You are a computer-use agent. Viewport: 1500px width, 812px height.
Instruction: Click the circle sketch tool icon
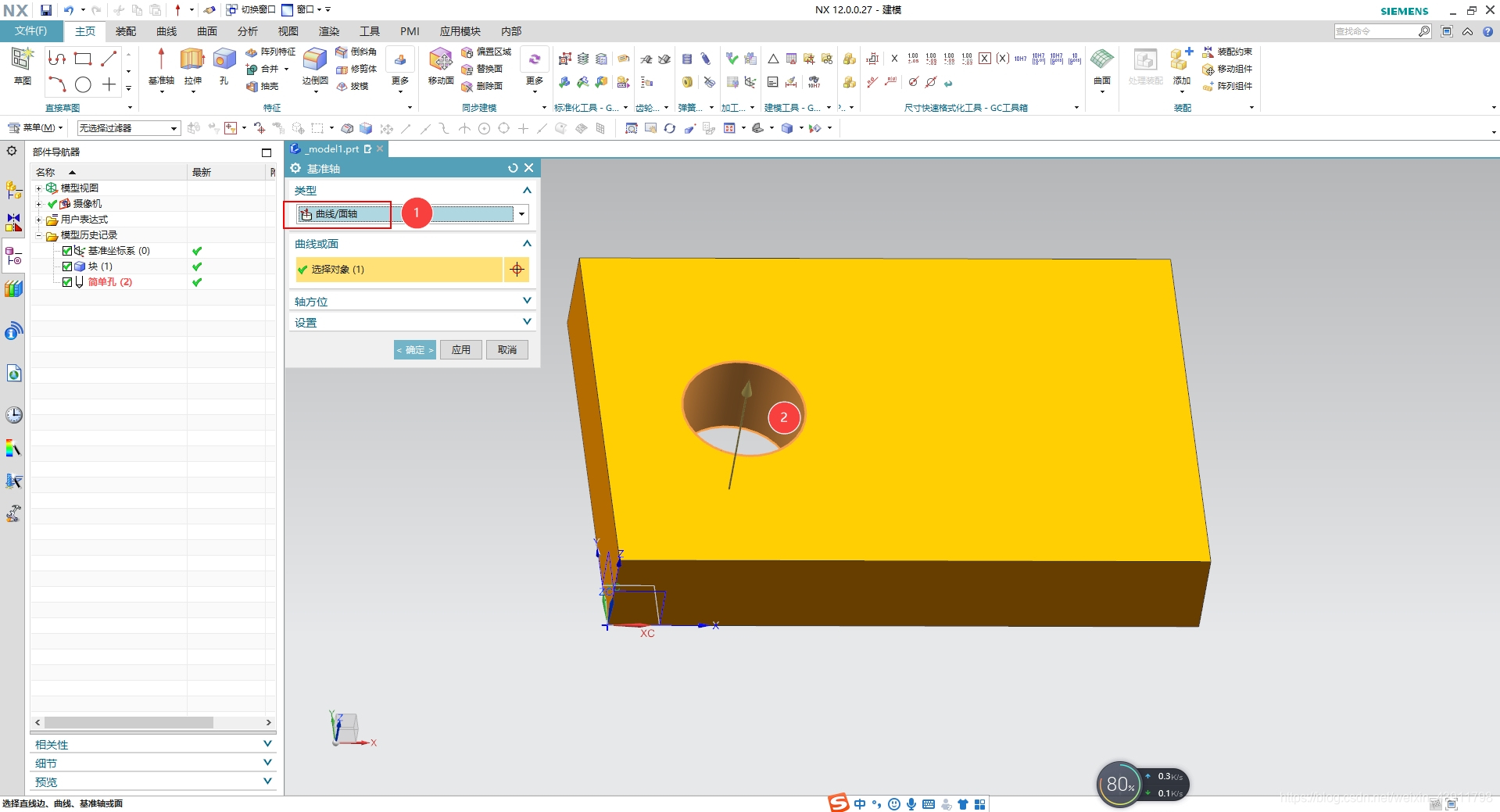(83, 84)
